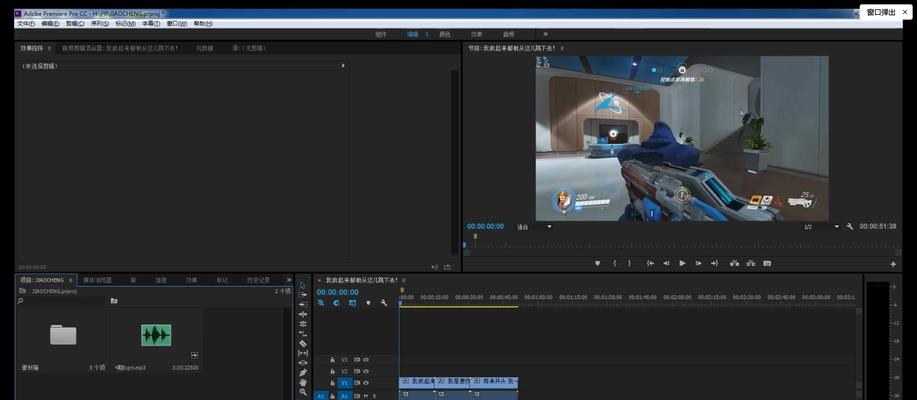Create new bin in project panel
Screen dimensions: 917x400
(114, 301)
